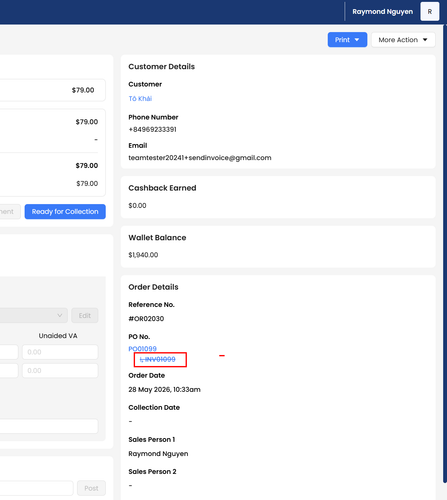Expand the More Action dropdown
Viewport: 447px width, 500px height.
(403, 40)
